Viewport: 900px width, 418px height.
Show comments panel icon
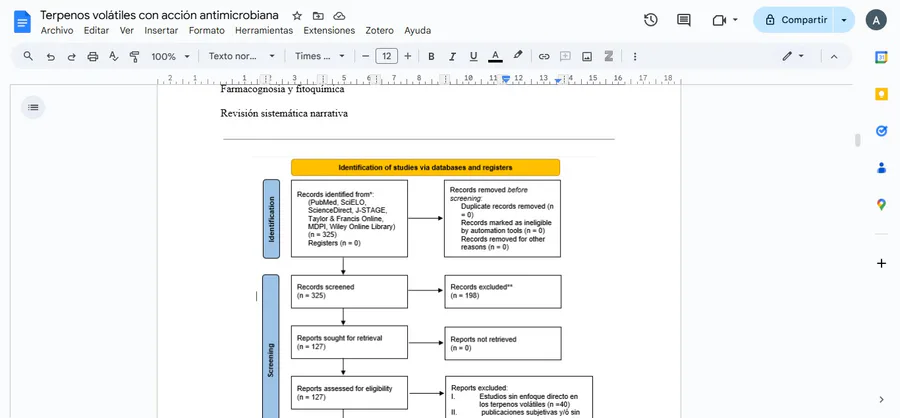(x=684, y=20)
